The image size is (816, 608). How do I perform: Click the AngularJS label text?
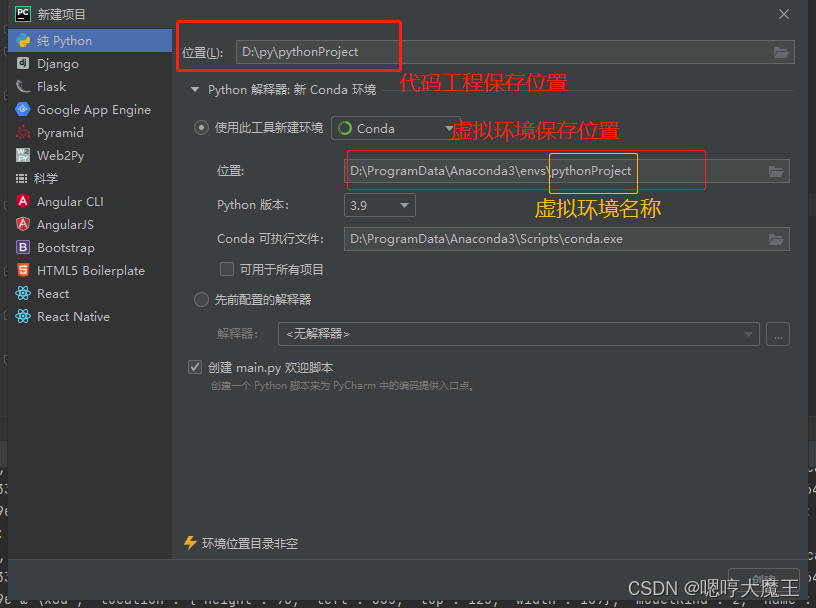(66, 224)
